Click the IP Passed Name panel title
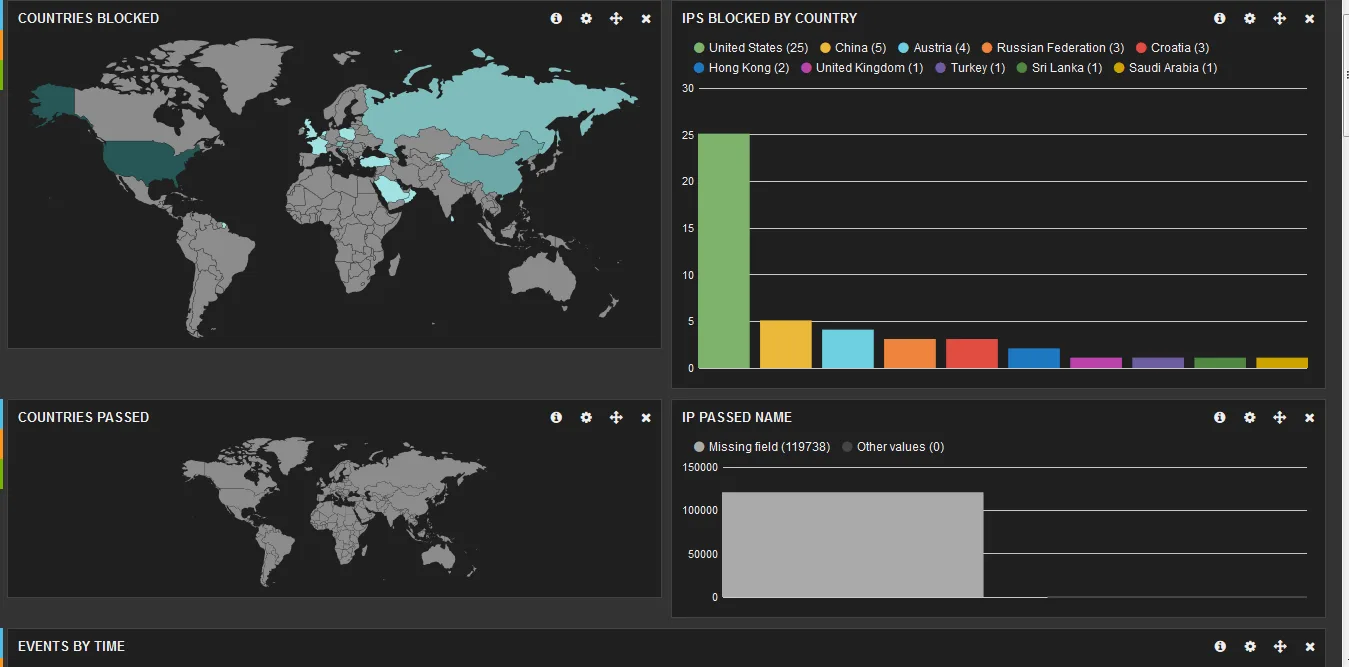 (x=738, y=418)
